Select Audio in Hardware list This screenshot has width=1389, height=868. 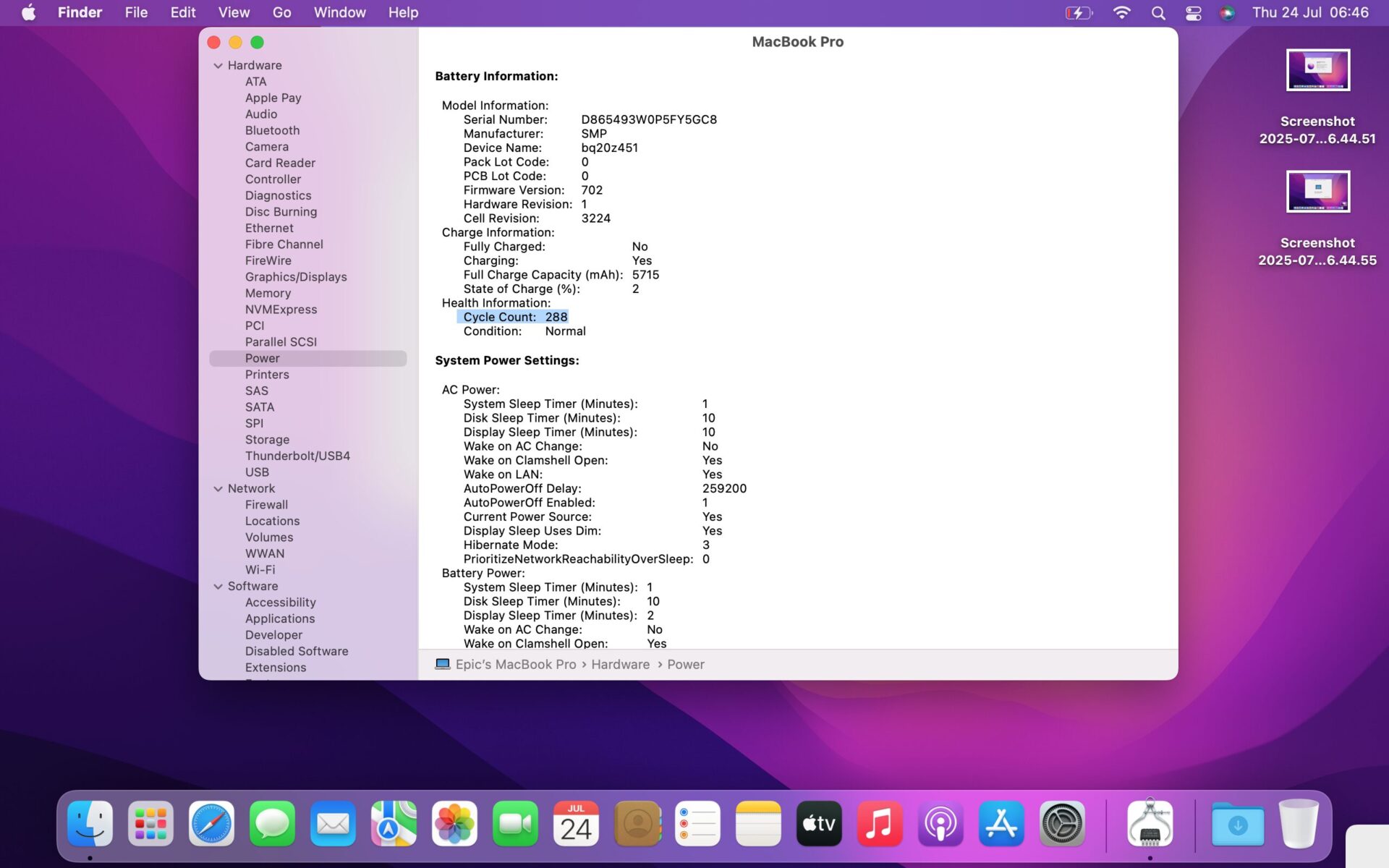pos(261,114)
